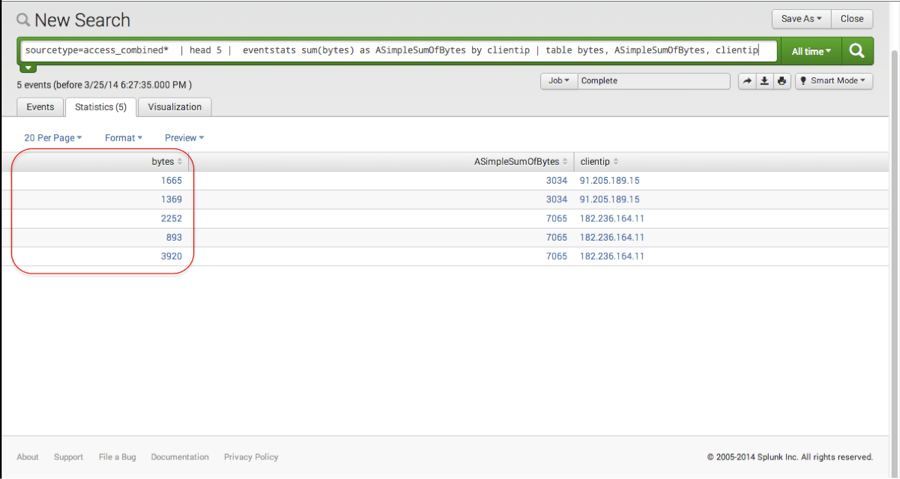The image size is (900, 479).
Task: Click the Save As button
Action: click(800, 19)
